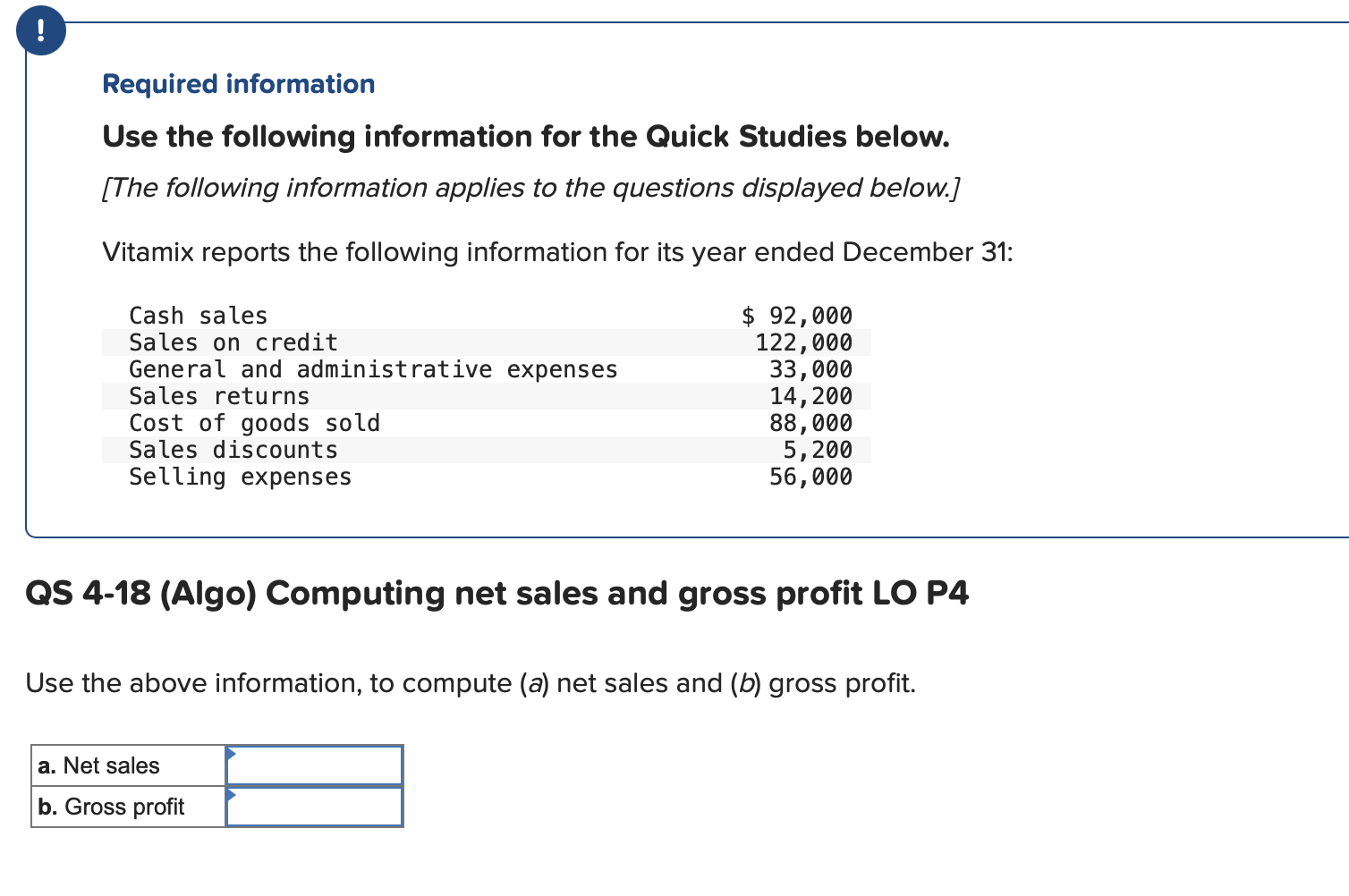Click the warning symbol above the info panel

[40, 30]
